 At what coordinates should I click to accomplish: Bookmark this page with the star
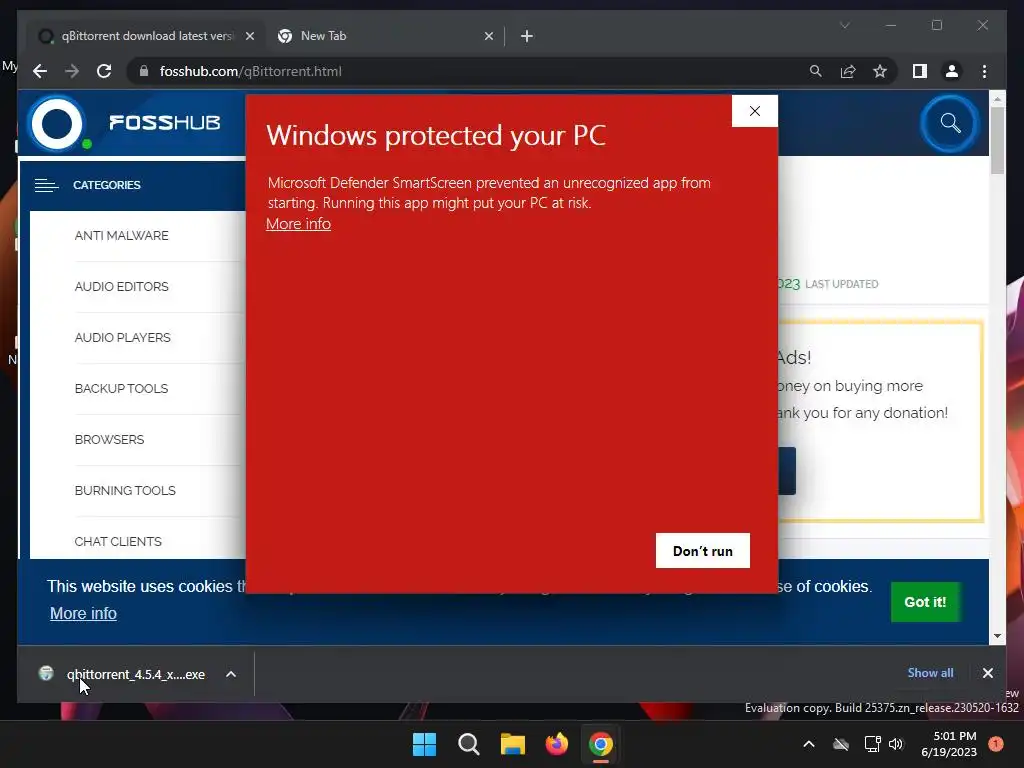click(880, 71)
